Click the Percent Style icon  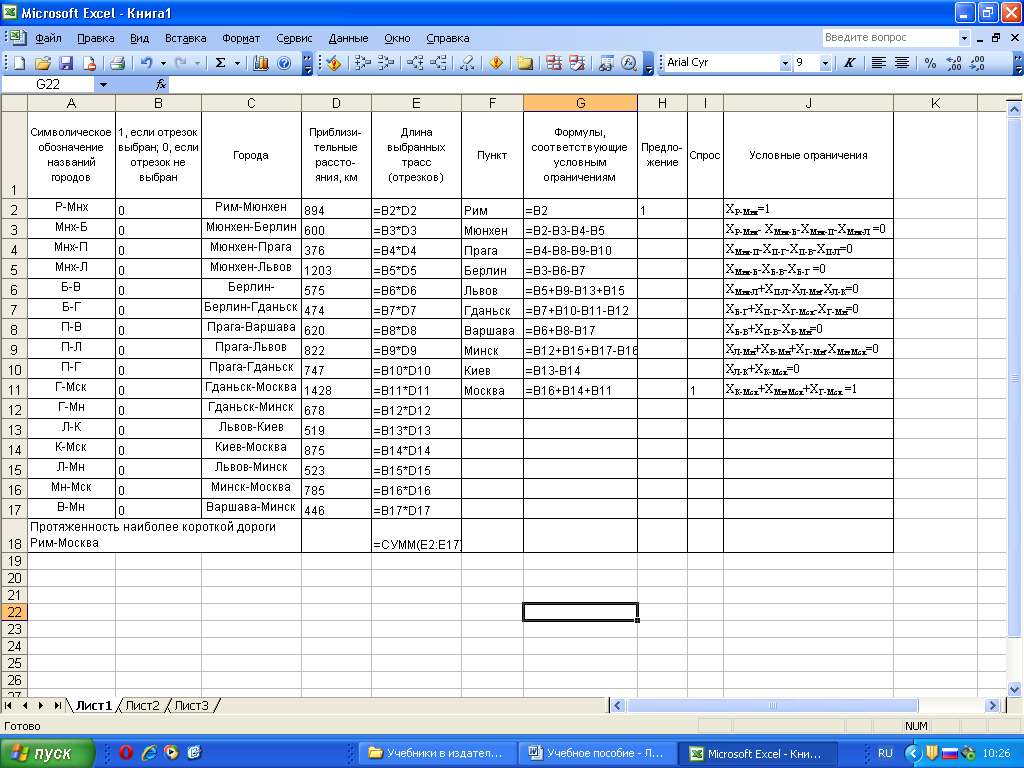tap(930, 63)
